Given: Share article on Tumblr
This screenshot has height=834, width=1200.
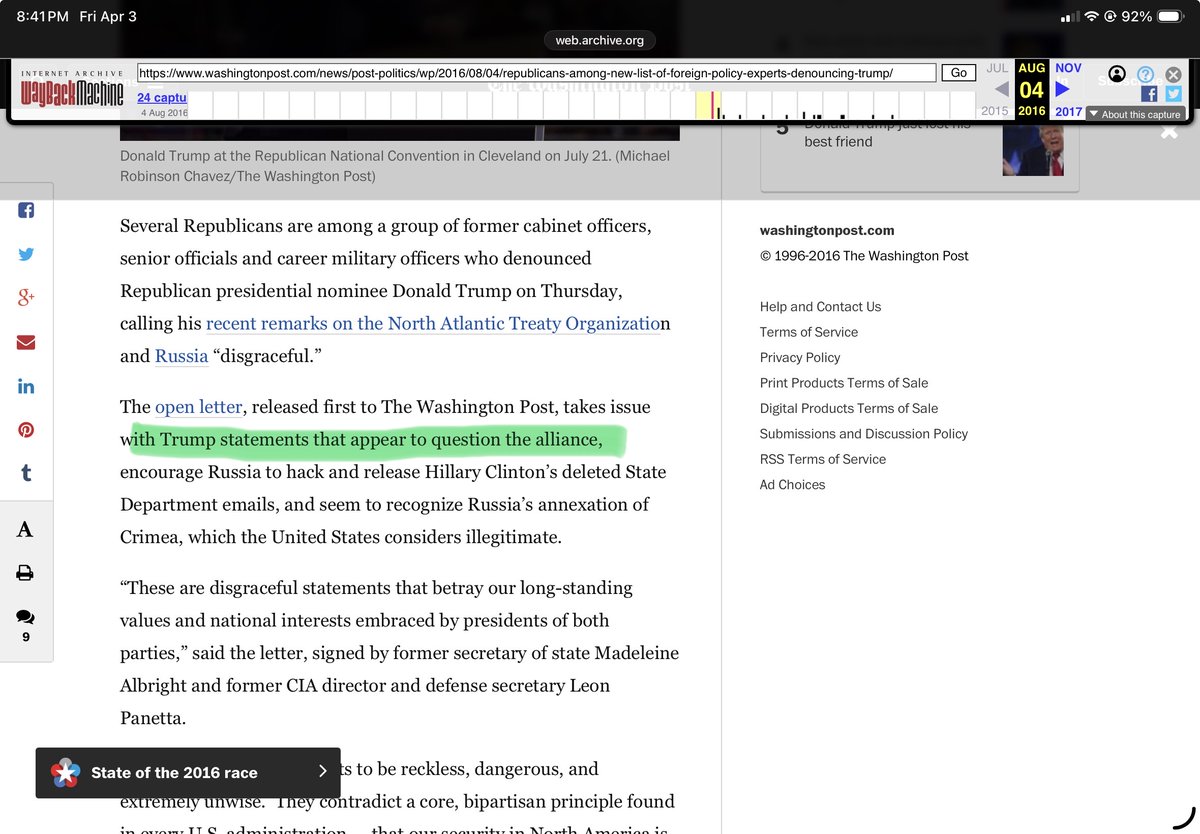Looking at the screenshot, I should [x=26, y=474].
